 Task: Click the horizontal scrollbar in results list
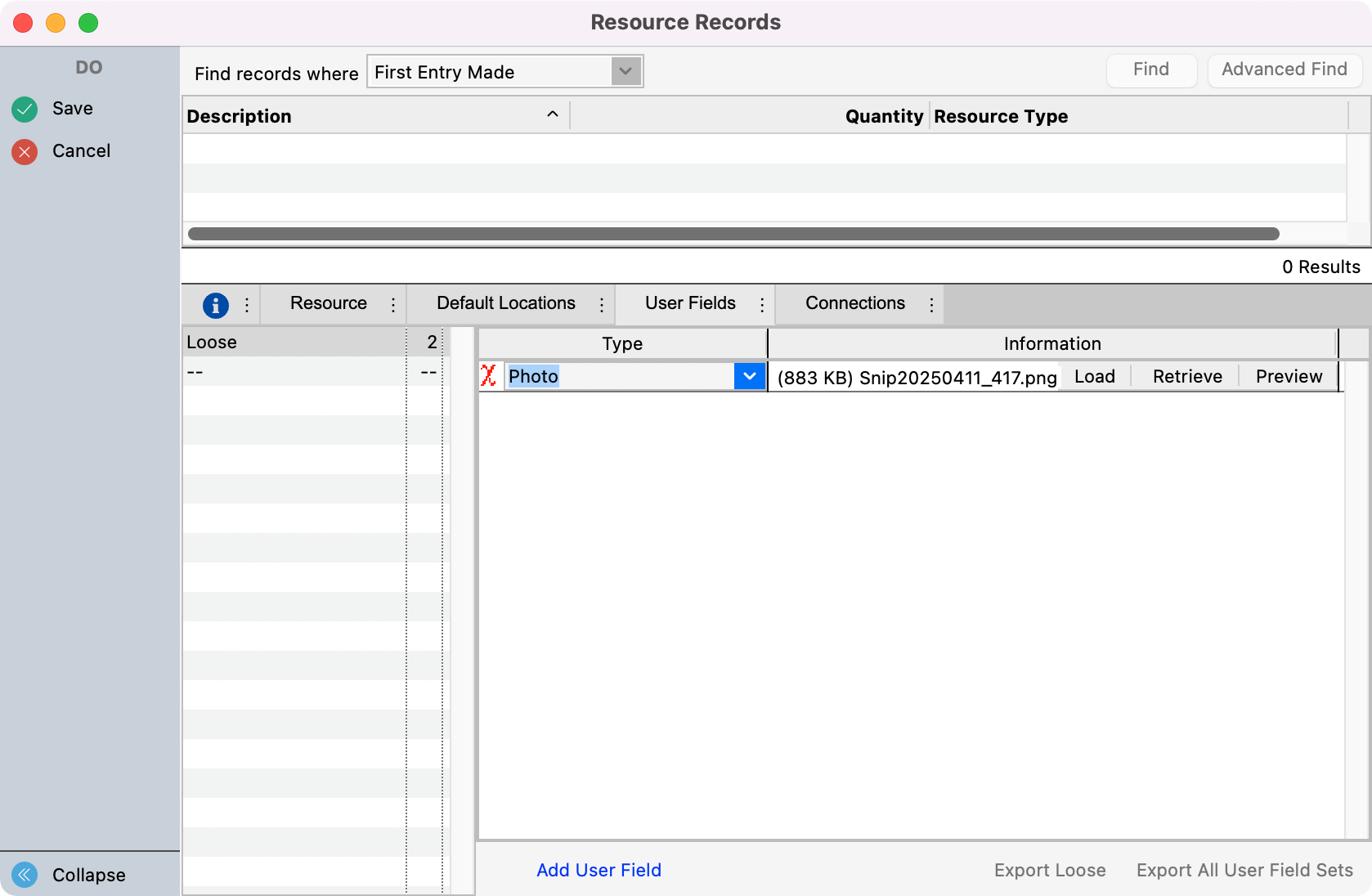pyautogui.click(x=733, y=234)
